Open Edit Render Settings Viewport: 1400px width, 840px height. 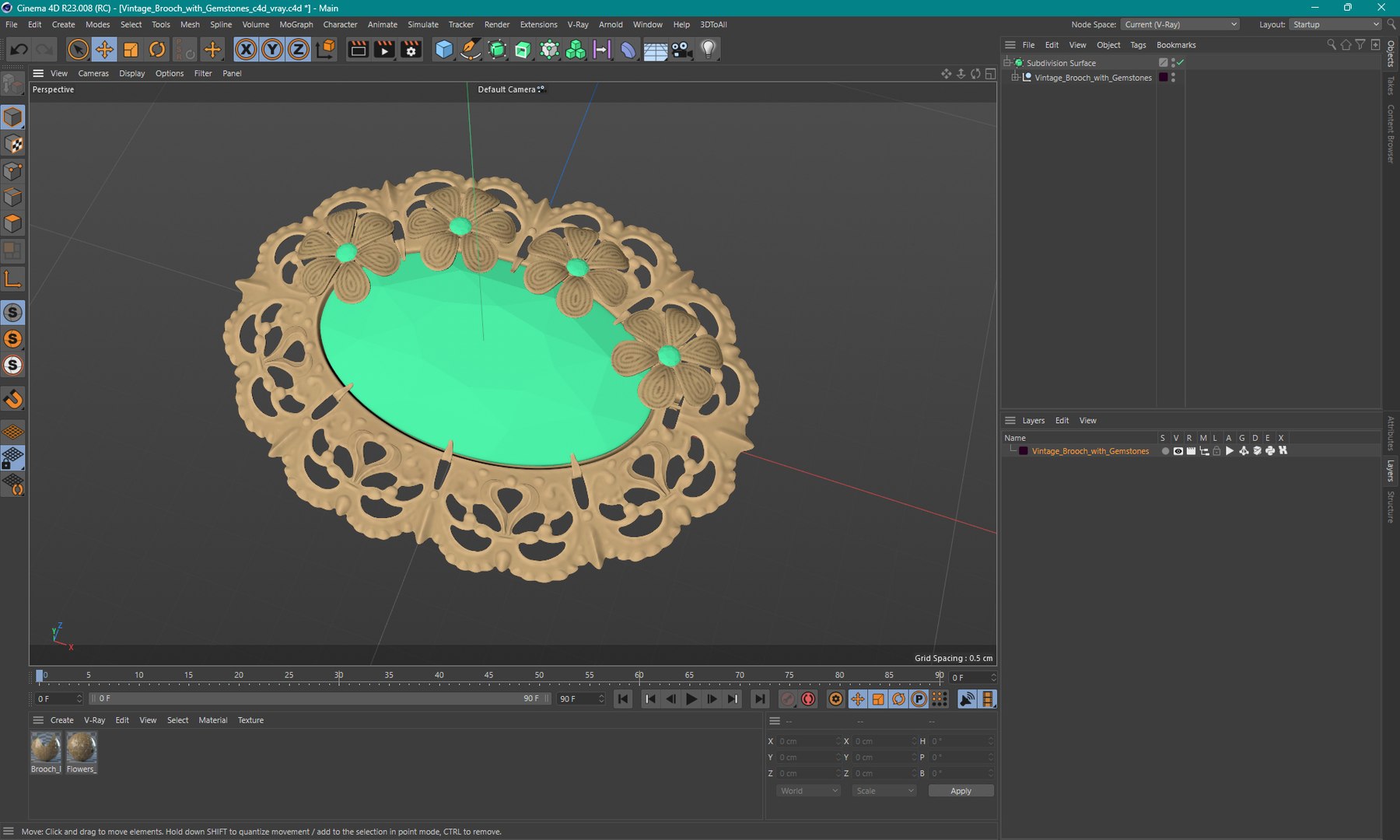(x=411, y=50)
